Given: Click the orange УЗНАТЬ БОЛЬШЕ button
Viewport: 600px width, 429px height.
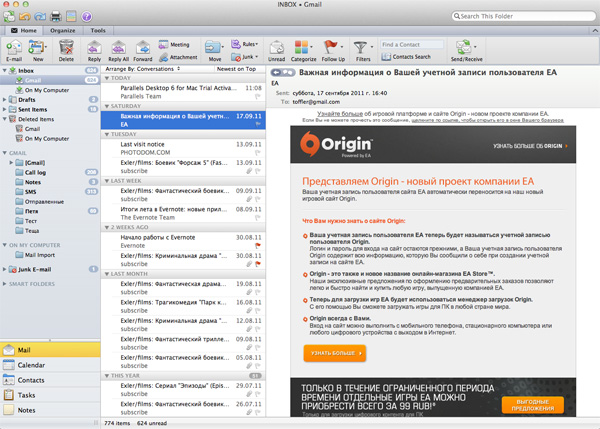Looking at the screenshot, I should click(335, 352).
